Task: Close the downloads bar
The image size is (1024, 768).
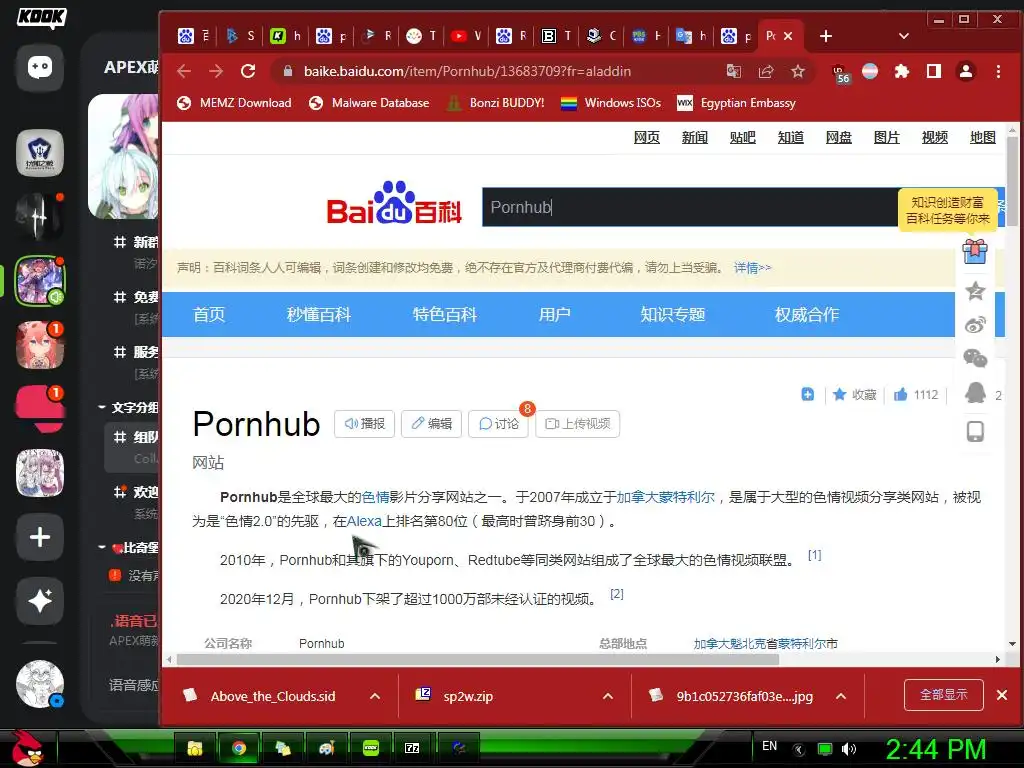Action: (x=1002, y=695)
